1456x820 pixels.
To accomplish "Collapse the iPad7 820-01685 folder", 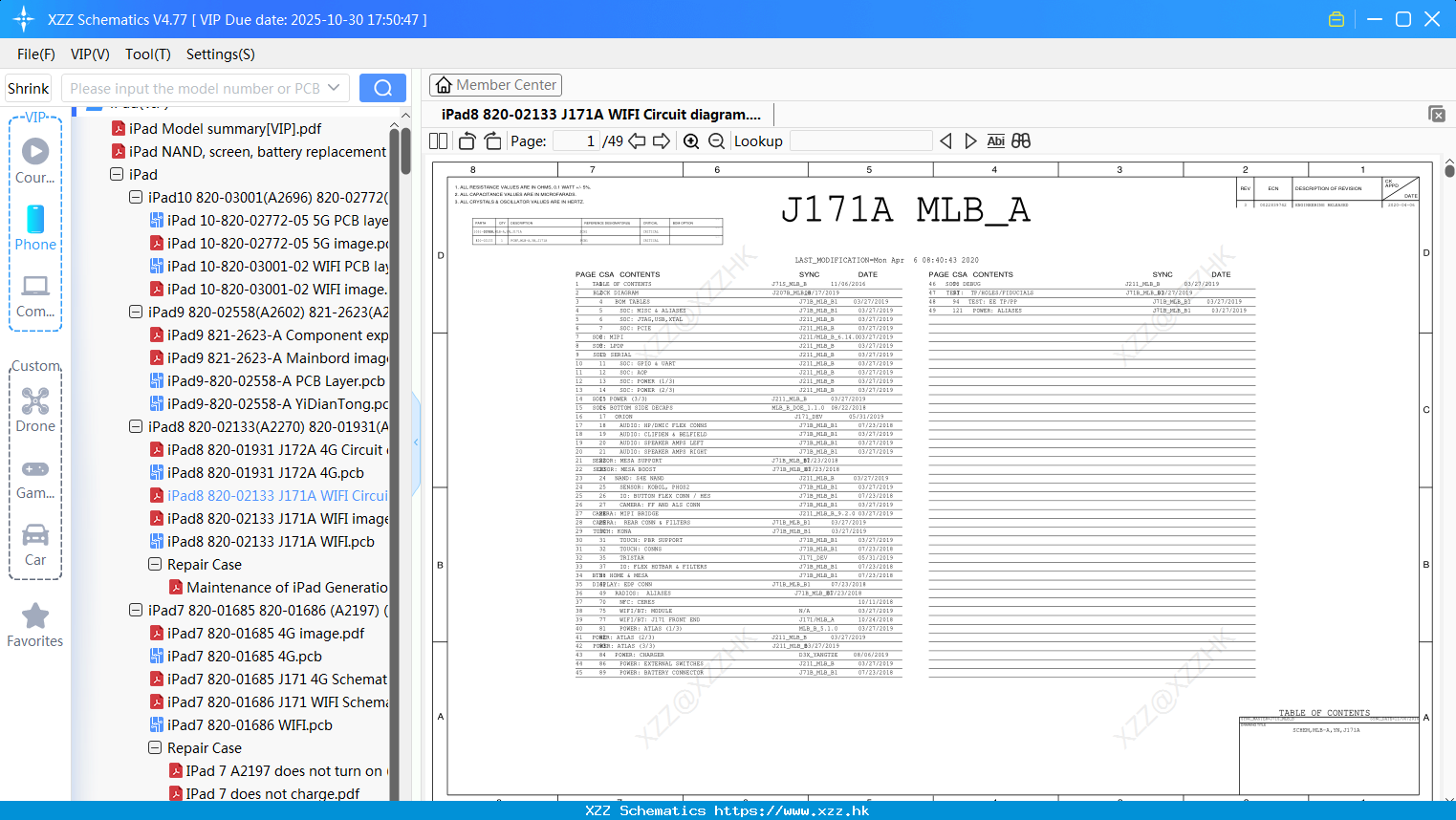I will point(136,610).
